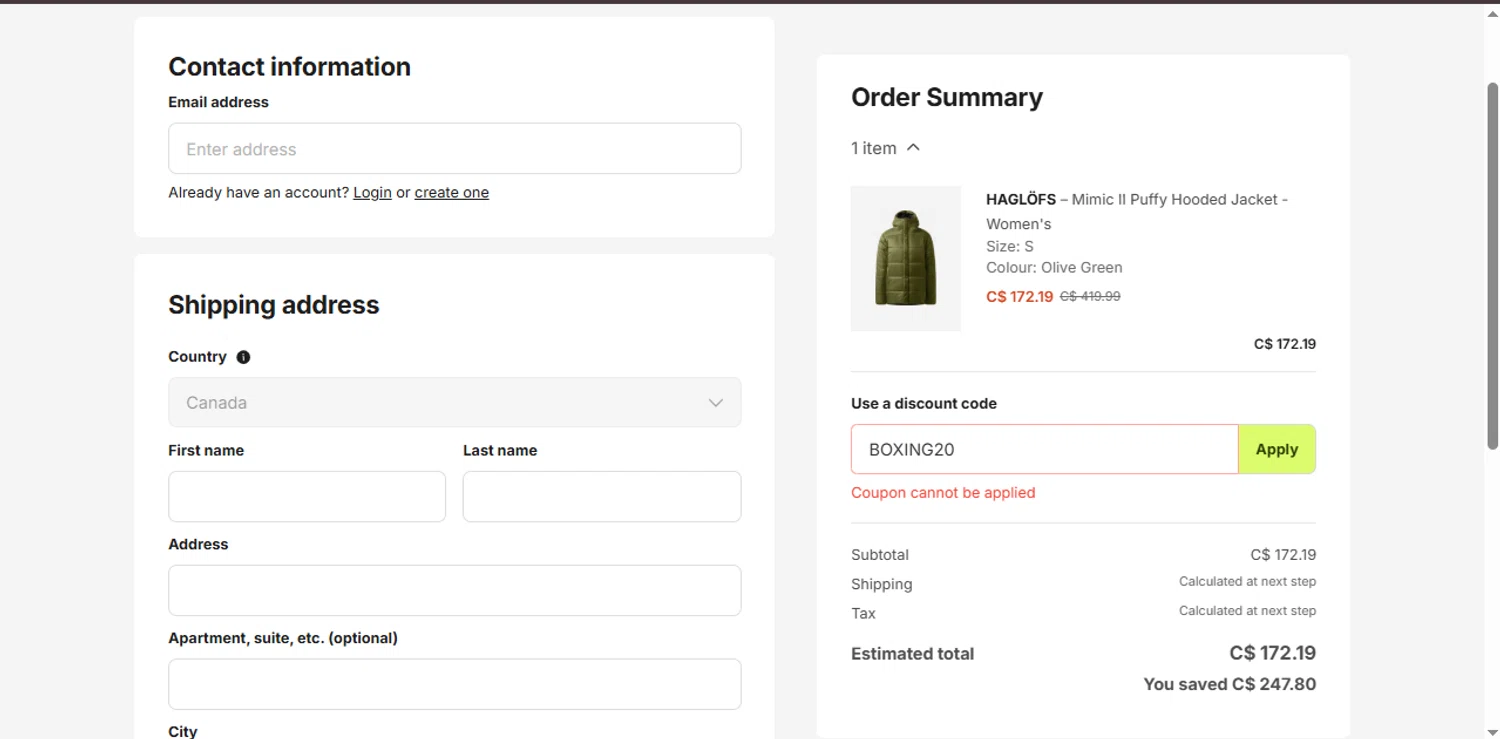The height and width of the screenshot is (739, 1500).
Task: Click into the Address text box
Action: tap(454, 590)
